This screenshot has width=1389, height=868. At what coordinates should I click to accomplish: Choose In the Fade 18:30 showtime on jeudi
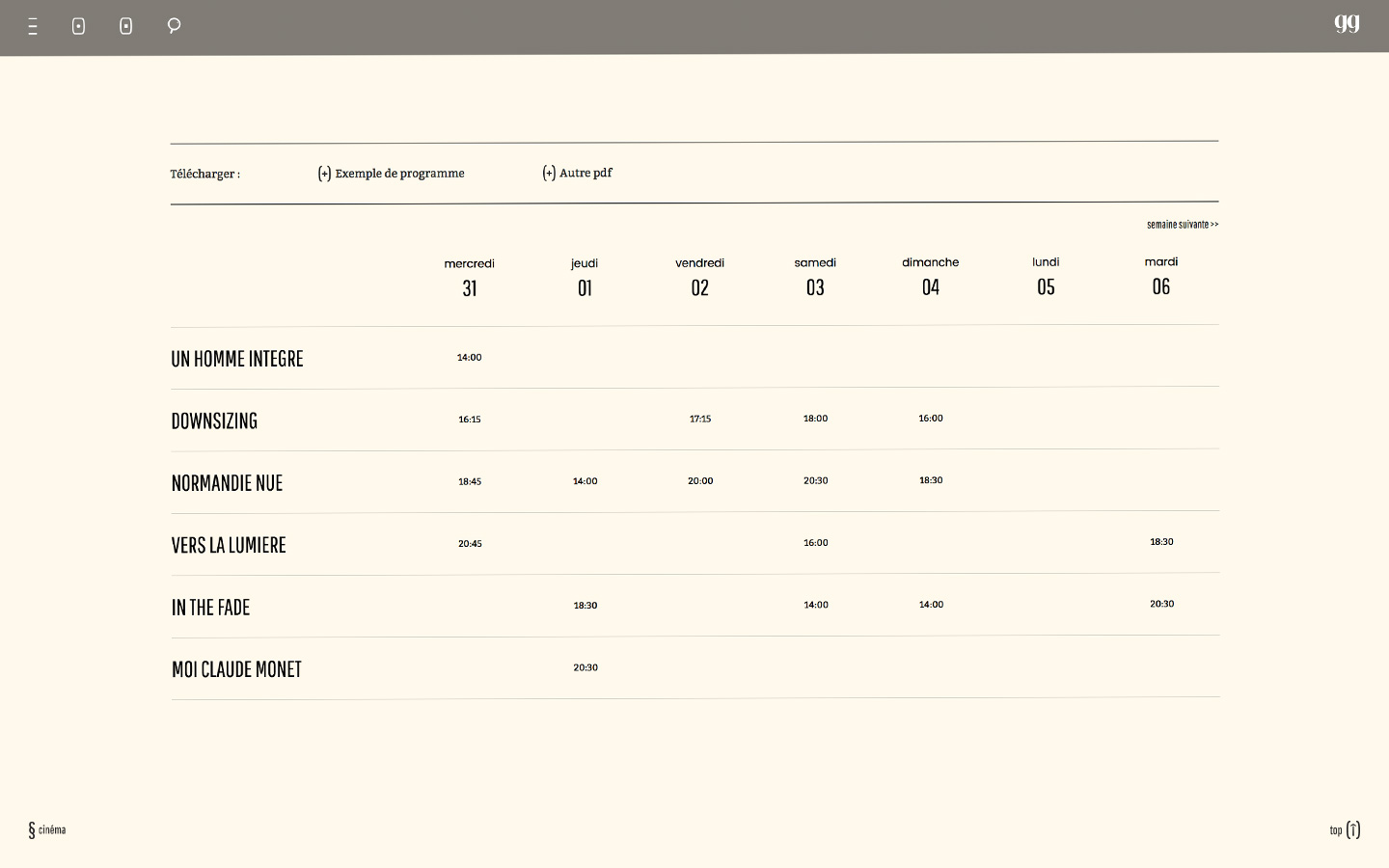click(586, 606)
